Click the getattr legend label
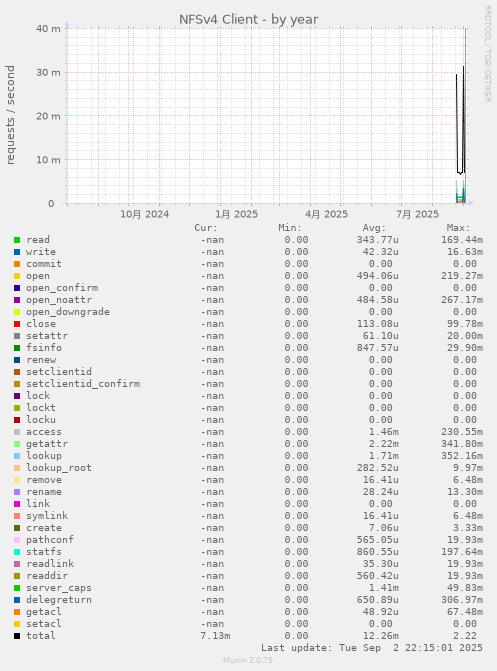The image size is (497, 671). point(47,444)
